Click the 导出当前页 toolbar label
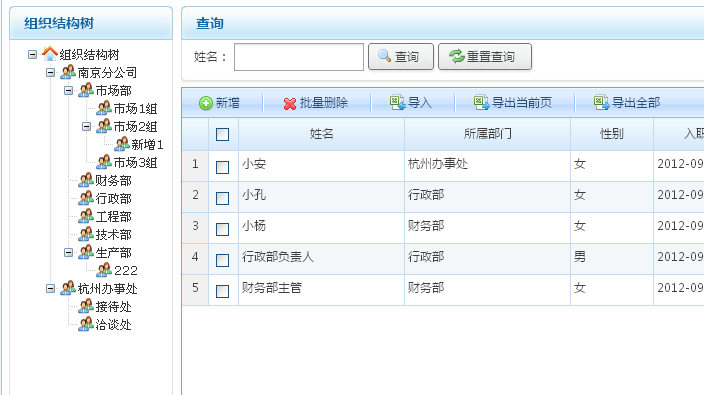This screenshot has height=395, width=704. [522, 103]
